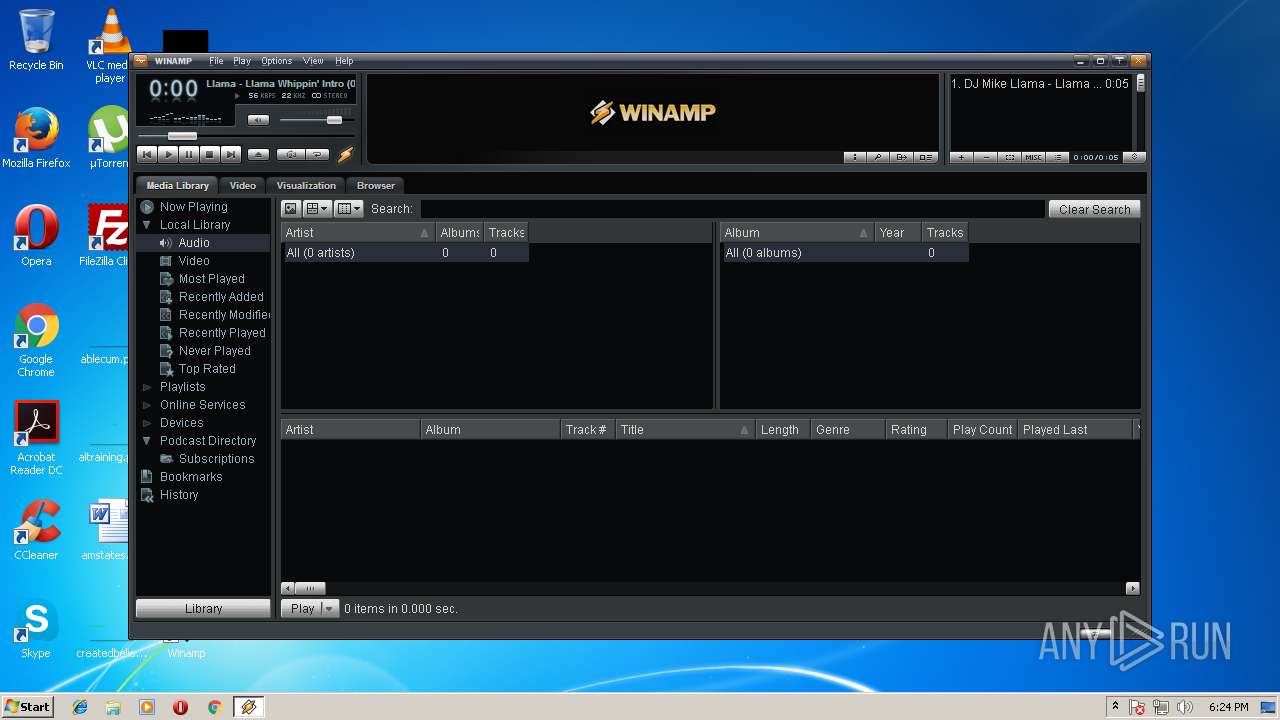
Task: Open the Recently Added view
Action: [x=221, y=297]
